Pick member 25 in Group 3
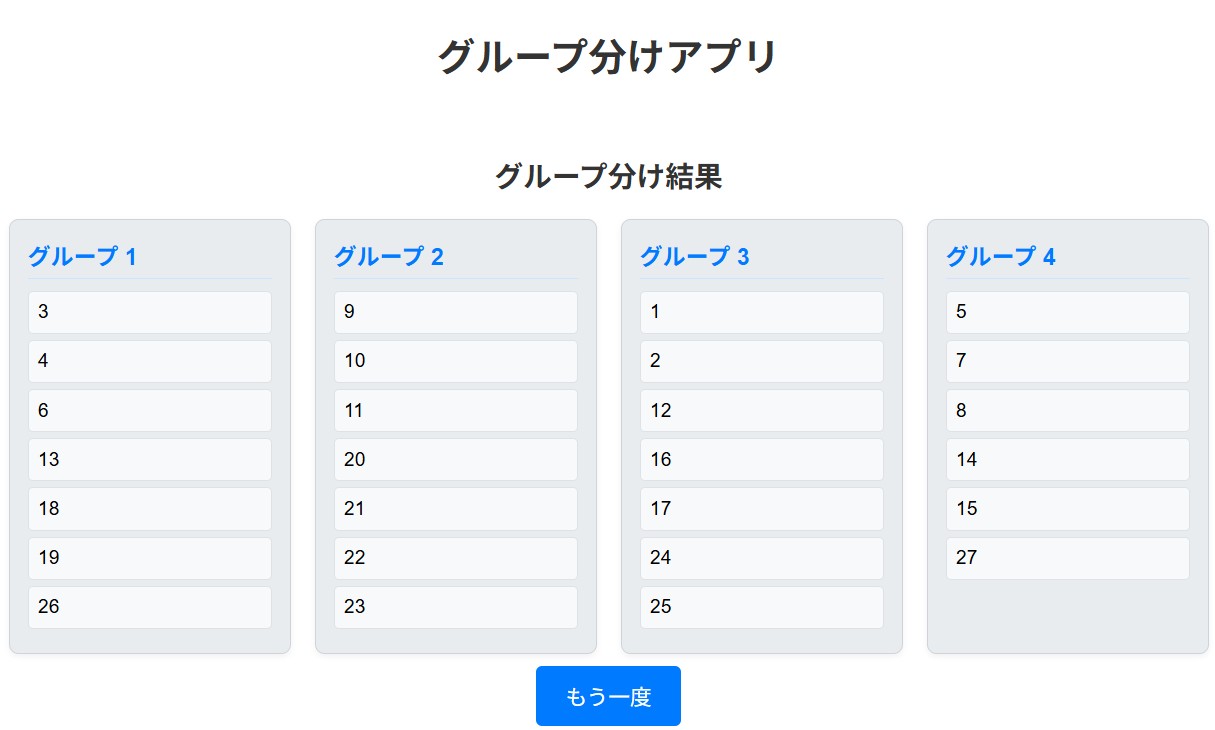This screenshot has height=730, width=1215. click(762, 607)
